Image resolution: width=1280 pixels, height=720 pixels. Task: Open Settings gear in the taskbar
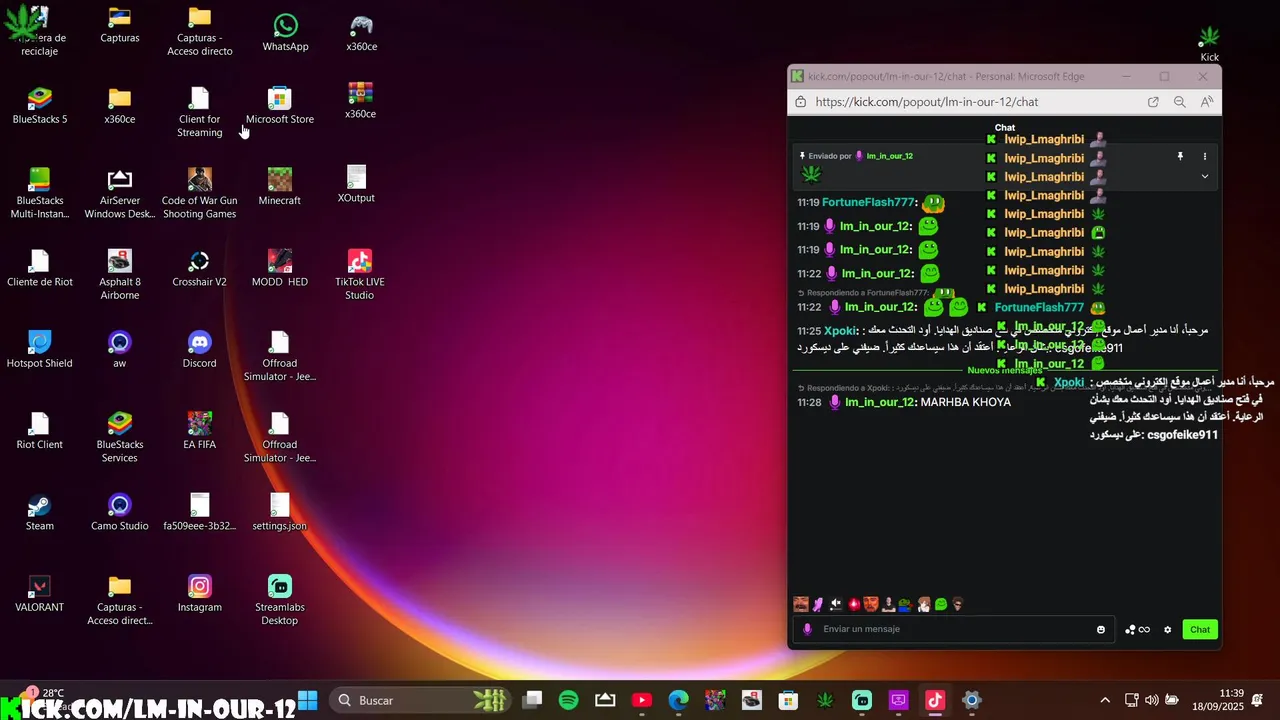(971, 700)
